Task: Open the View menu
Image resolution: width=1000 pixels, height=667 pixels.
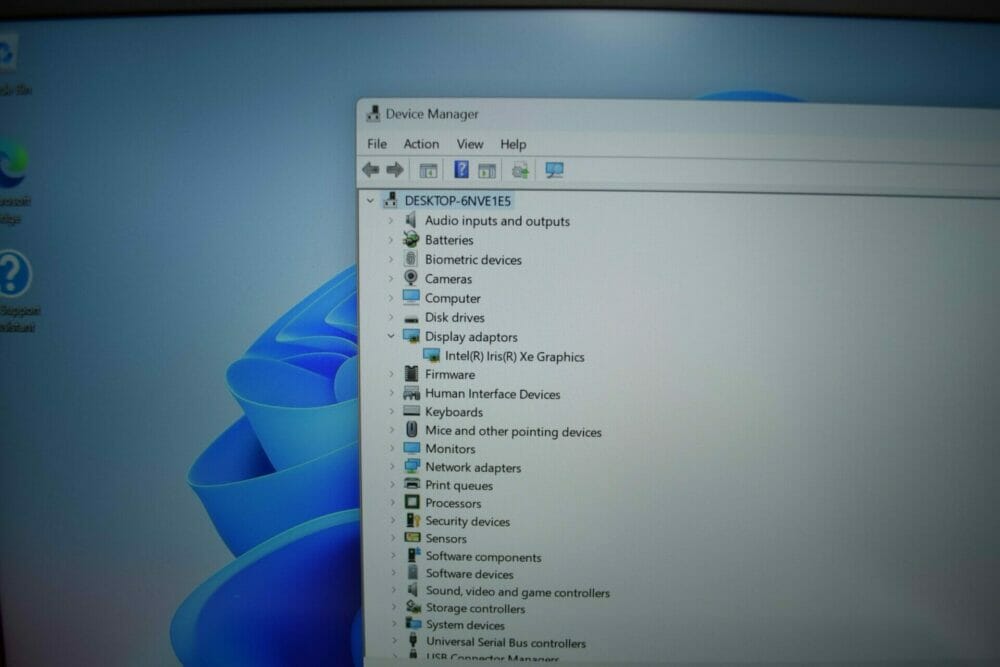Action: click(469, 144)
